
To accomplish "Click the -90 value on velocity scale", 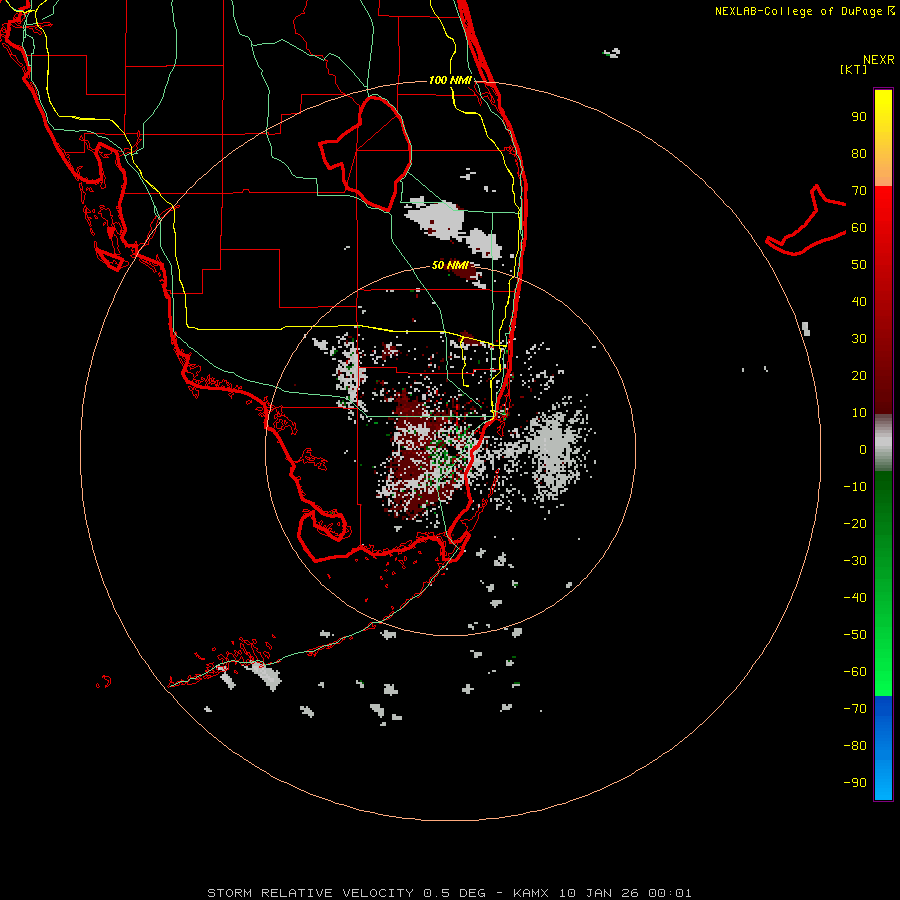I will (855, 783).
